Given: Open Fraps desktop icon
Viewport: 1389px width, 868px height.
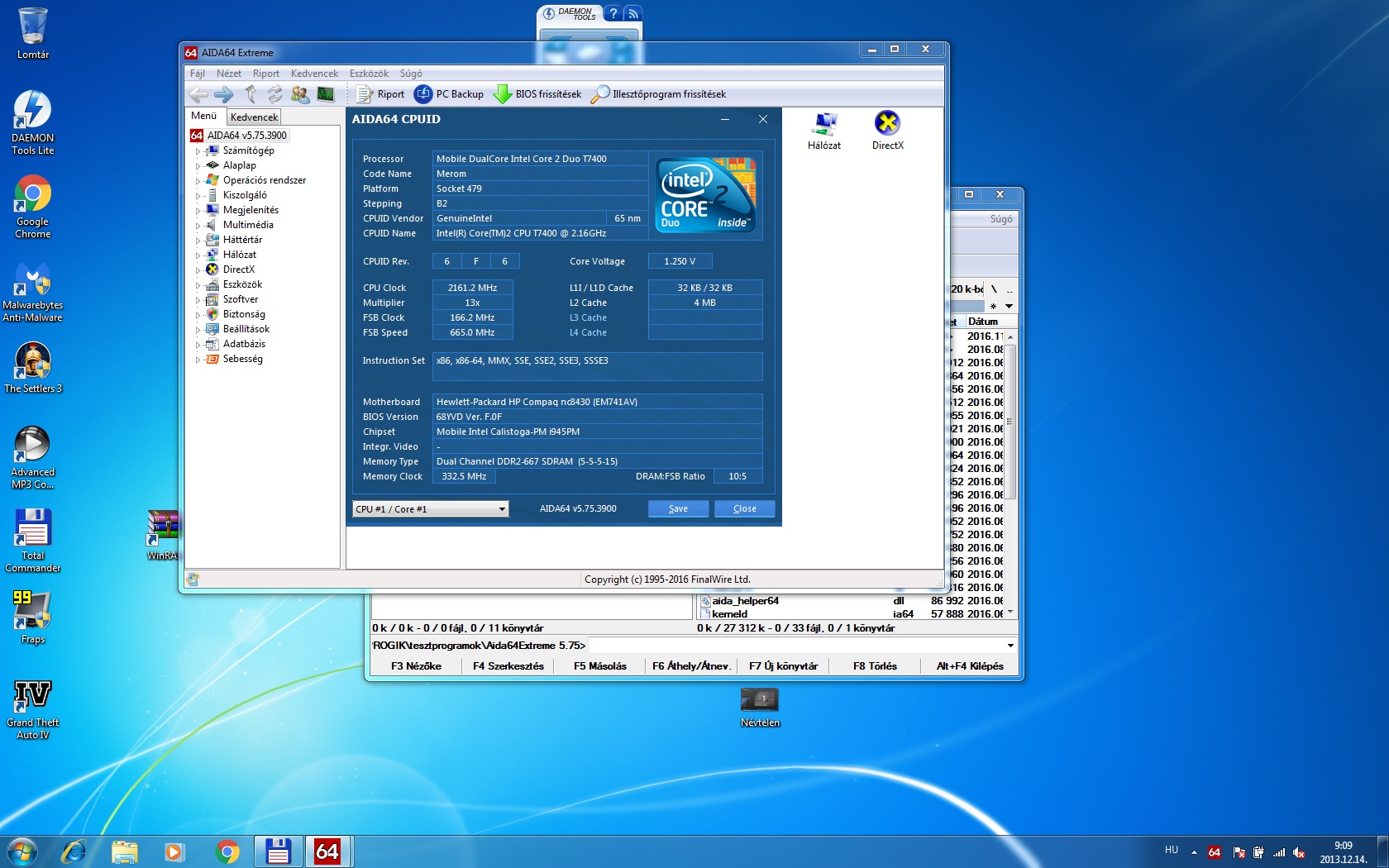Looking at the screenshot, I should 33,618.
